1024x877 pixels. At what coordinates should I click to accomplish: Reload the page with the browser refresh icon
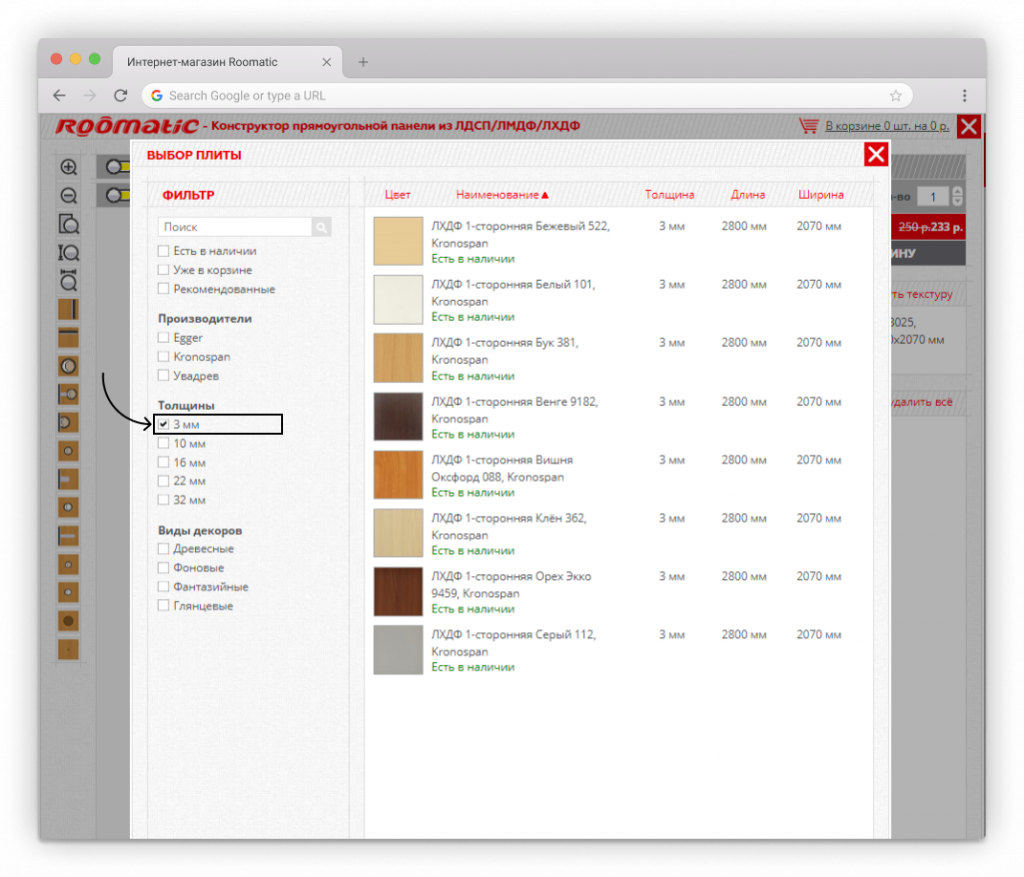coord(120,96)
